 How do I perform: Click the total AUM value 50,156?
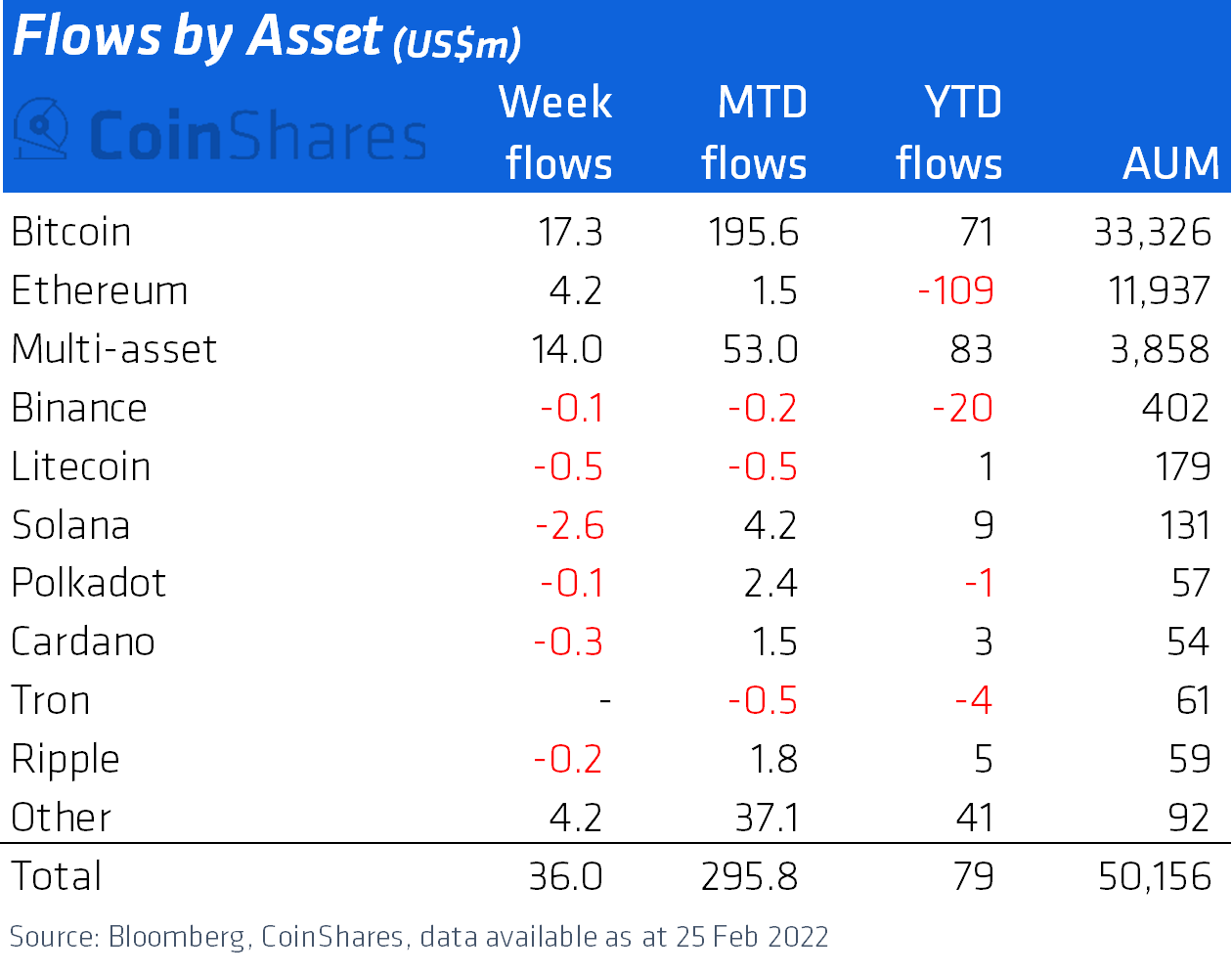click(x=1155, y=876)
